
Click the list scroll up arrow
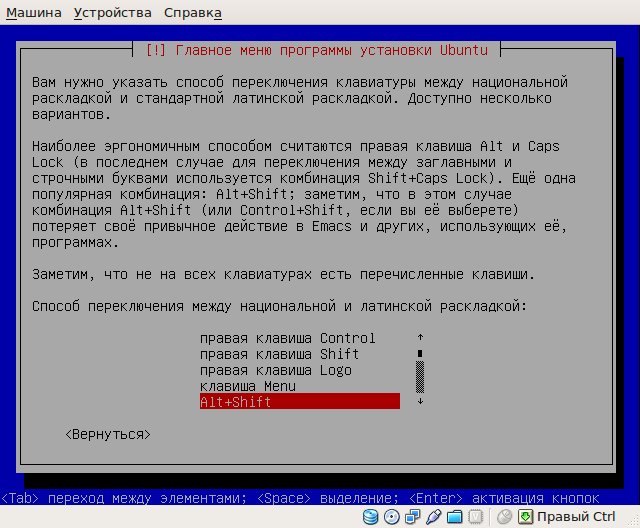pos(420,337)
